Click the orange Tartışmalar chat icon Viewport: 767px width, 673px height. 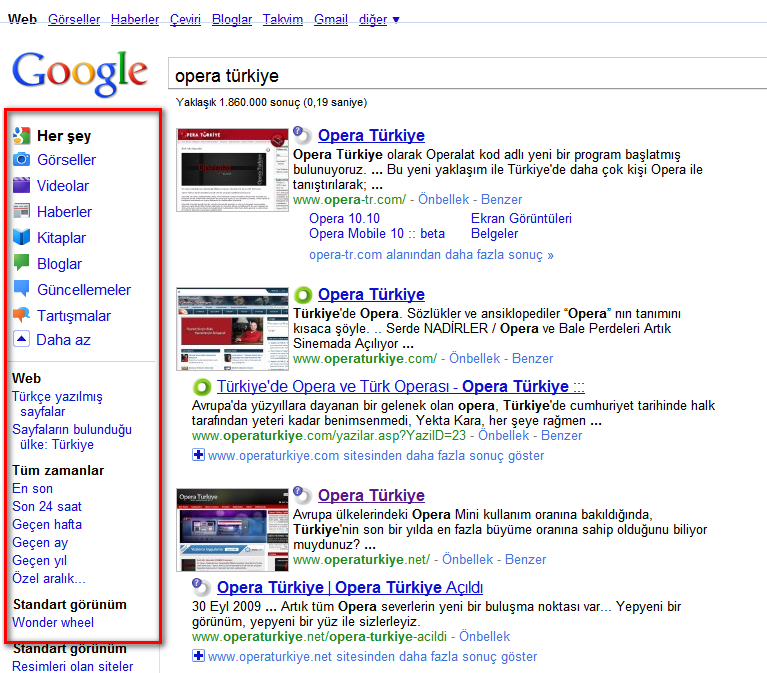22,315
